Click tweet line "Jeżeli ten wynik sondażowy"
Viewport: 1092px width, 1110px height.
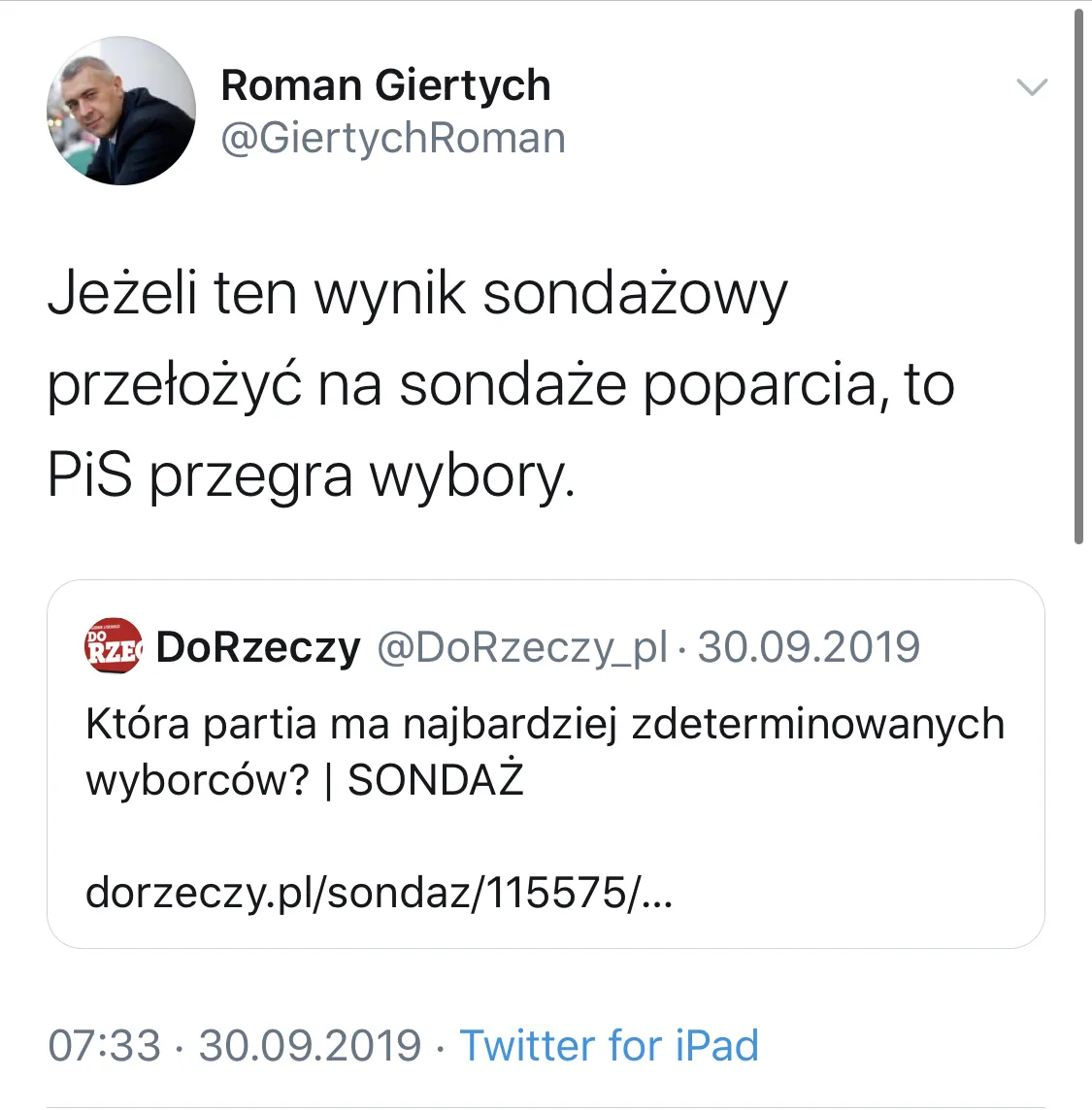click(417, 293)
